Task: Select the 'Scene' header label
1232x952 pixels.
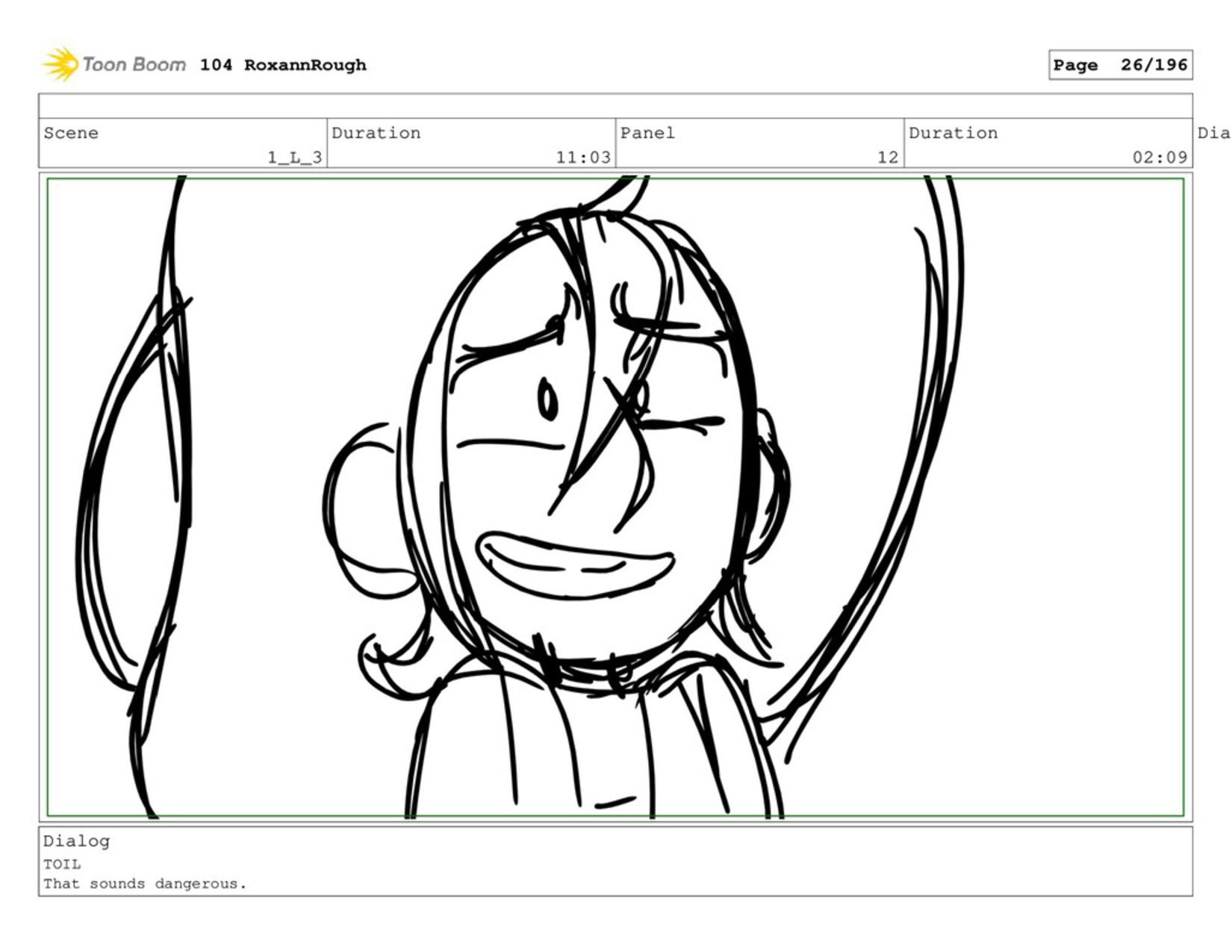Action: pos(71,133)
